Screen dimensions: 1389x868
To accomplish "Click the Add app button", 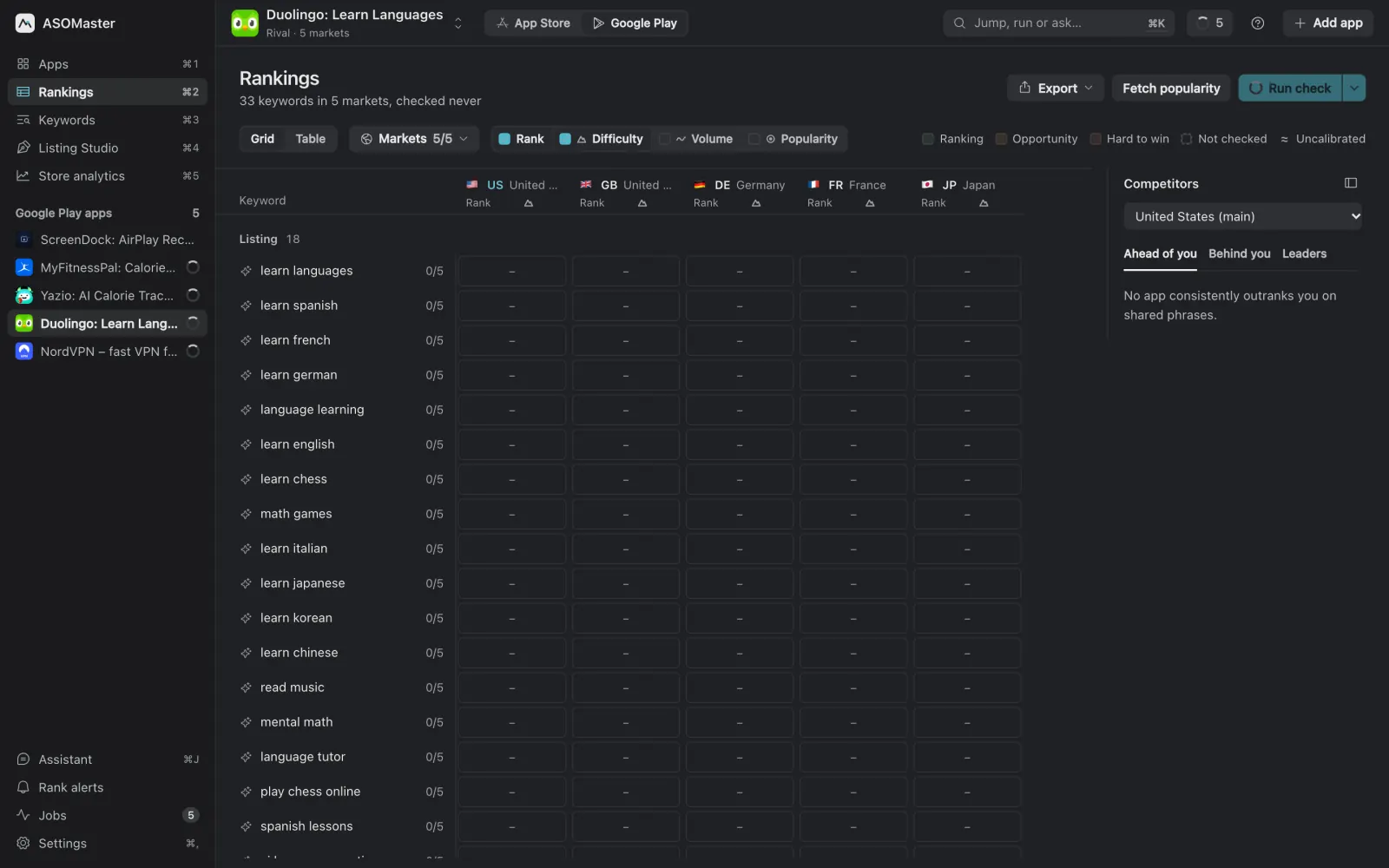I will click(x=1328, y=23).
